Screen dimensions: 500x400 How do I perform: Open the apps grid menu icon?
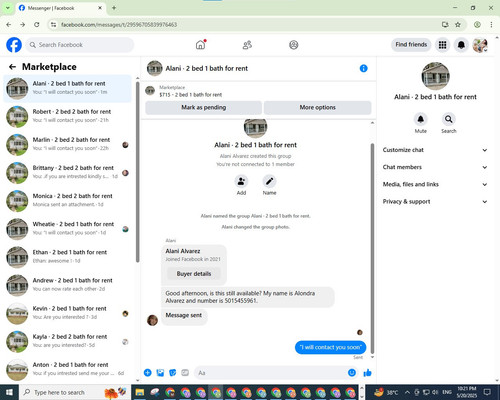click(442, 45)
